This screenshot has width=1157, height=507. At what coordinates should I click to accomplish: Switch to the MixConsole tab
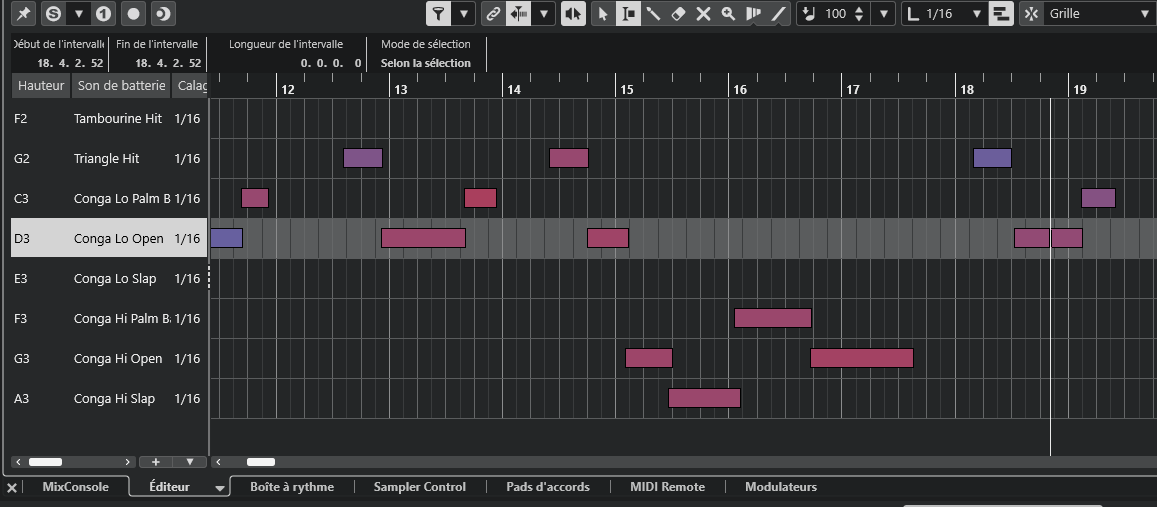point(76,487)
